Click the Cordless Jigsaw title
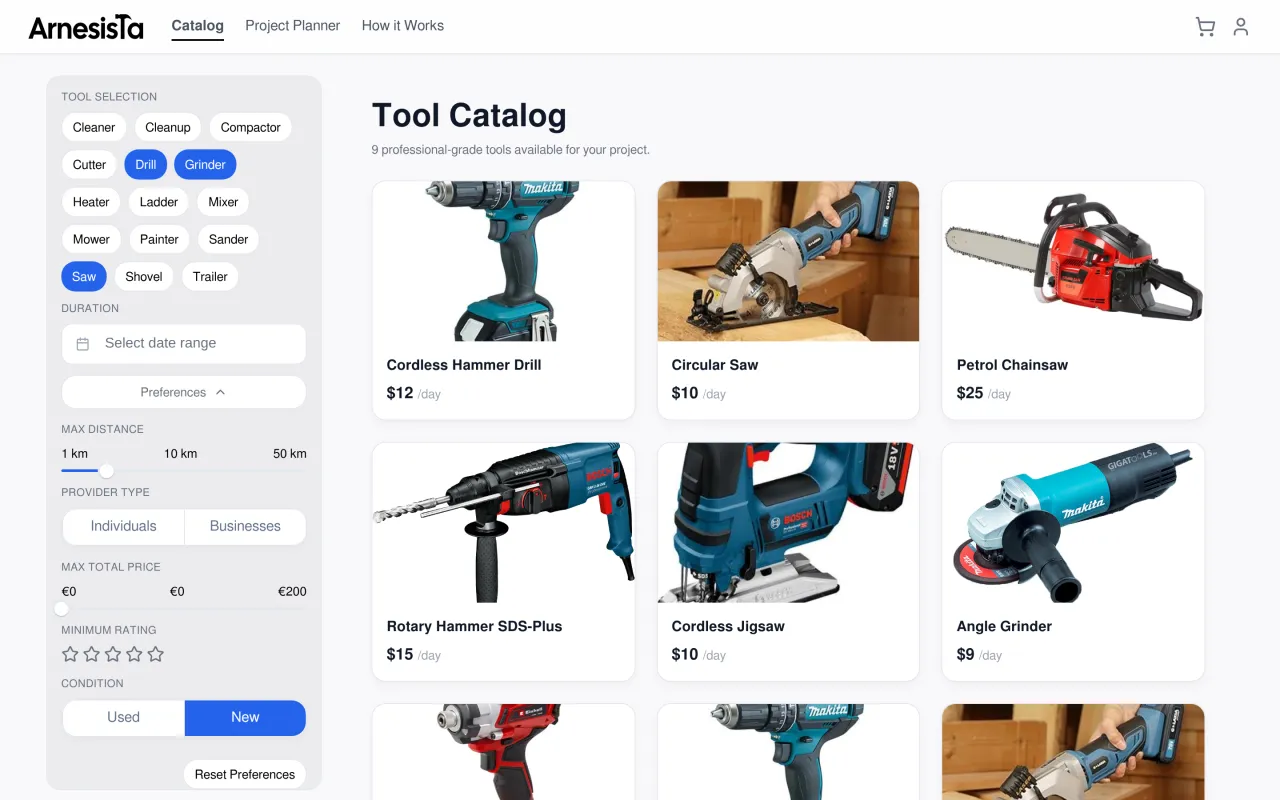Image resolution: width=1280 pixels, height=800 pixels. [x=728, y=626]
